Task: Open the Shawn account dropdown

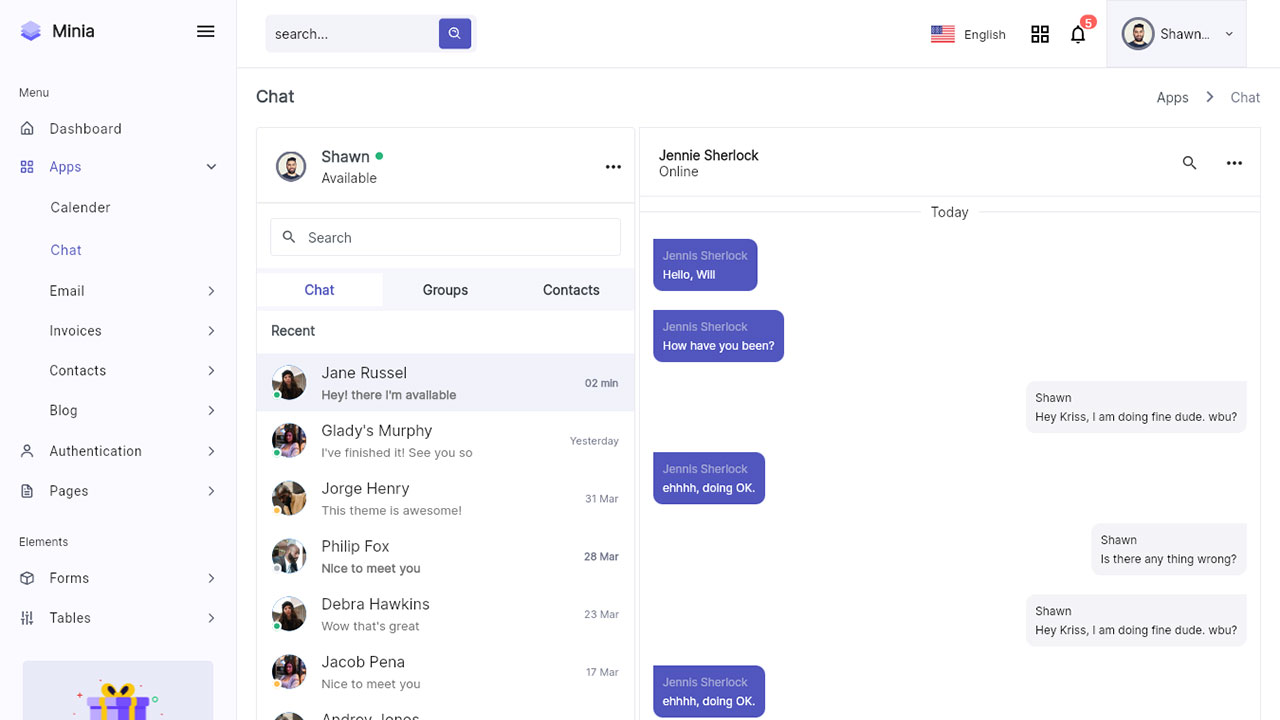Action: (1177, 33)
